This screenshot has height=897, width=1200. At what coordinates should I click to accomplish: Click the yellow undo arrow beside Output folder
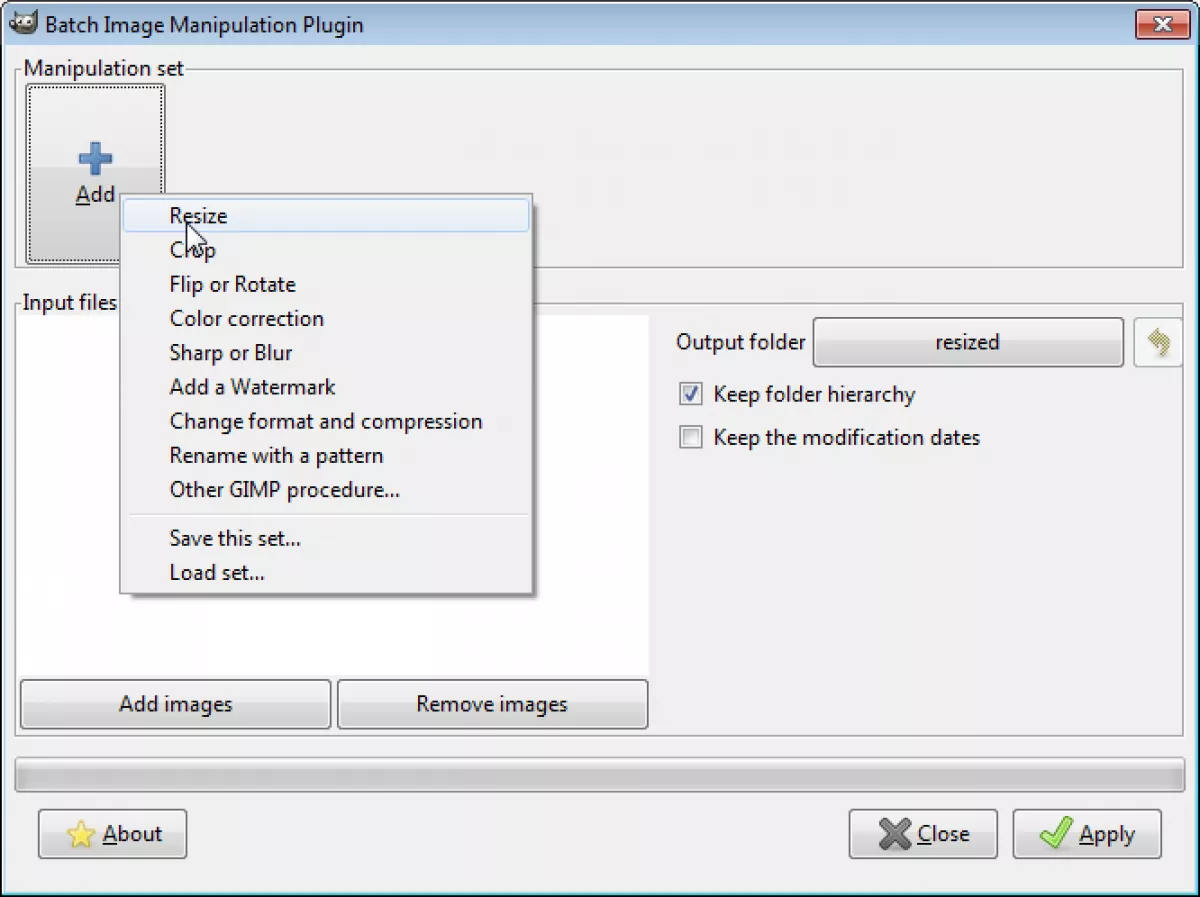(x=1159, y=343)
